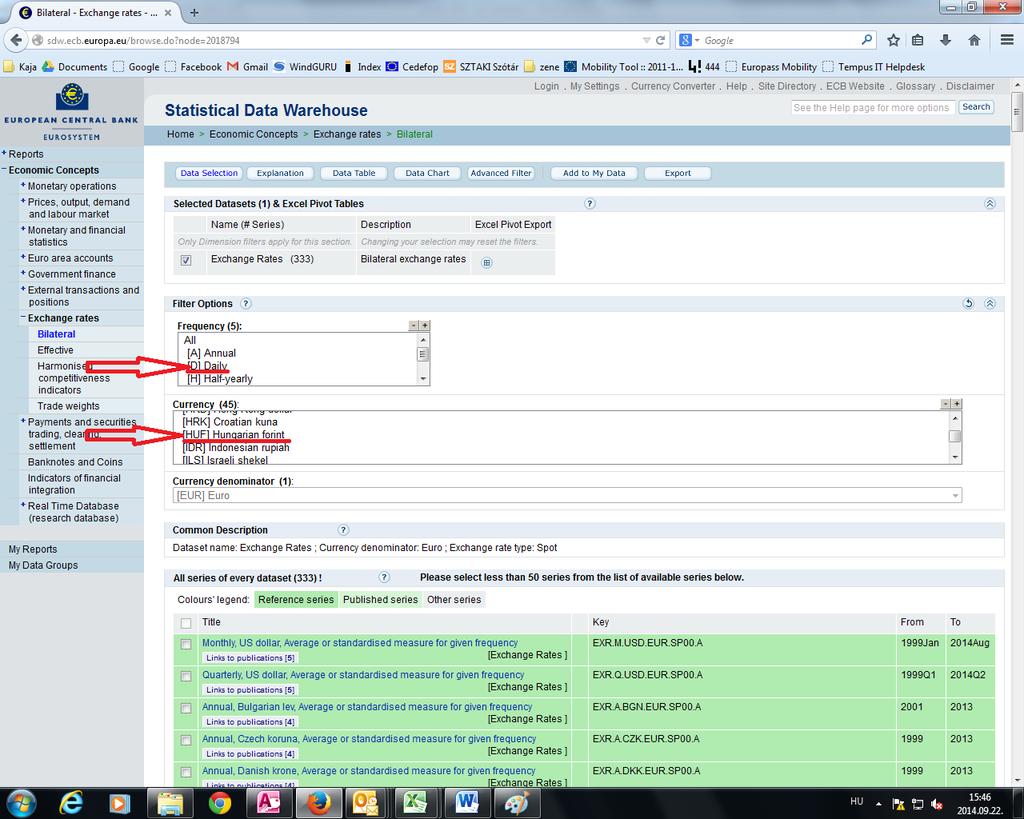The height and width of the screenshot is (819, 1024).
Task: Collapse the Economic Concepts tree node
Action: 4,170
